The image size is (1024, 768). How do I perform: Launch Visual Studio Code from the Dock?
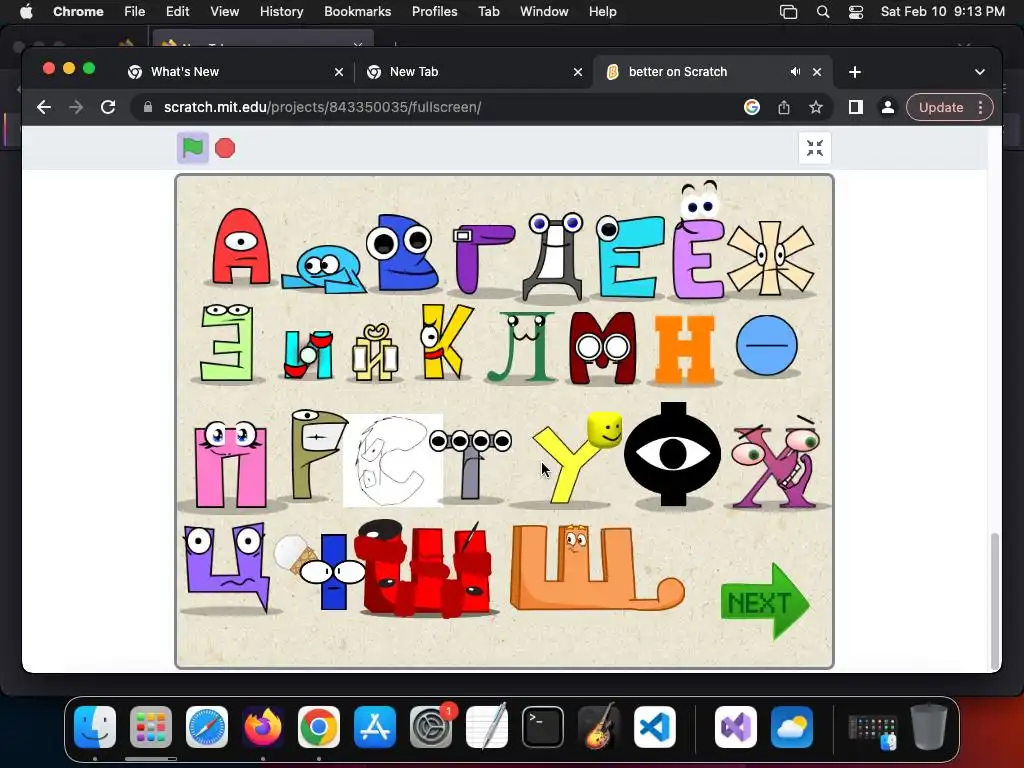[655, 727]
